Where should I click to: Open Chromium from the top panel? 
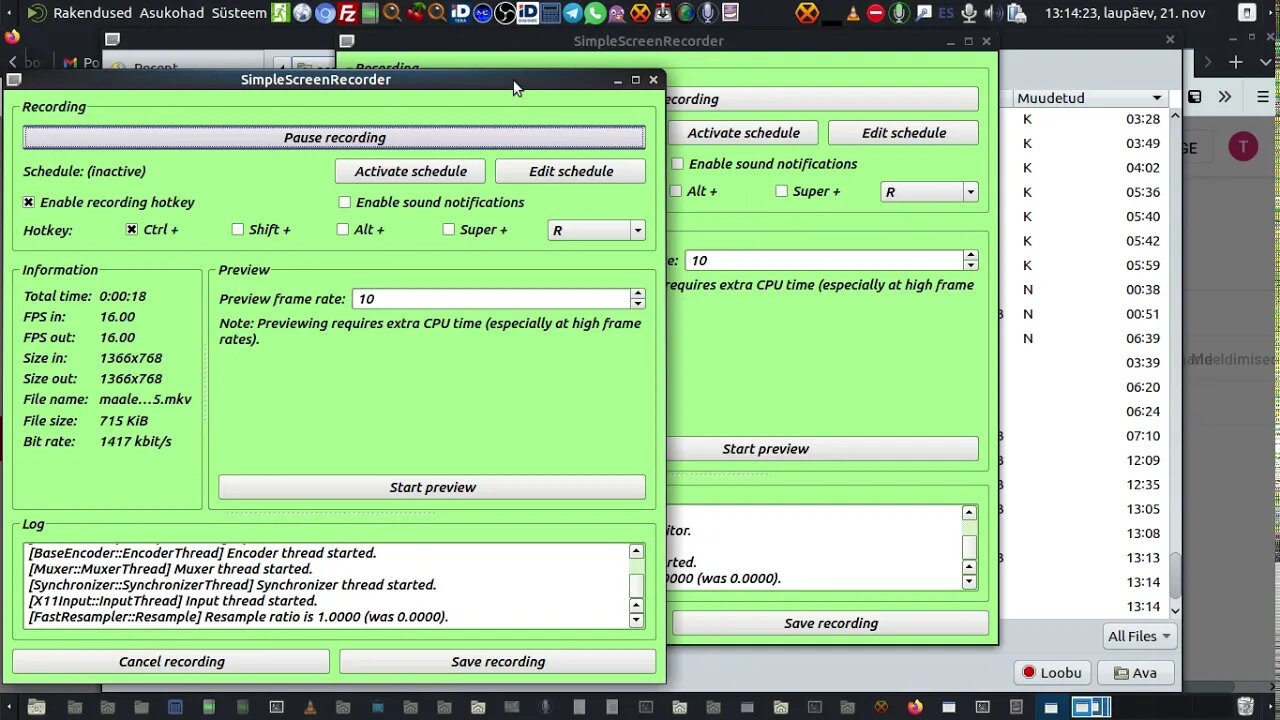(x=325, y=13)
